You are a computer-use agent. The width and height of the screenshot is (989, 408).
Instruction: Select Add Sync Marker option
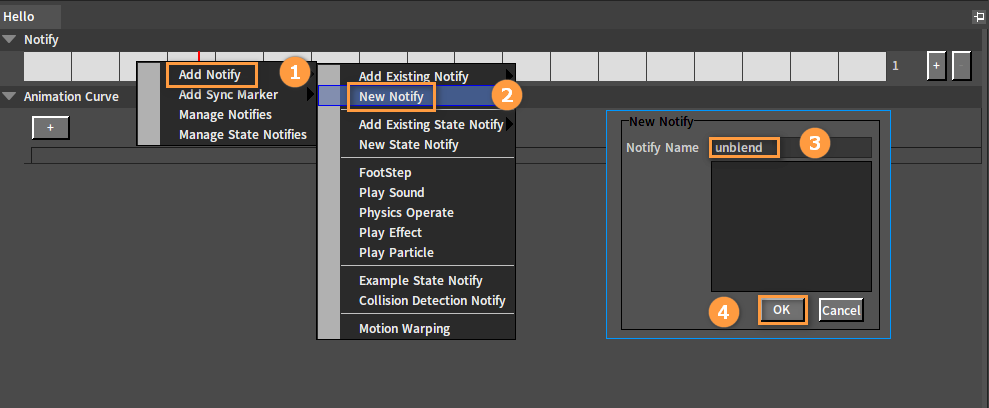point(228,95)
